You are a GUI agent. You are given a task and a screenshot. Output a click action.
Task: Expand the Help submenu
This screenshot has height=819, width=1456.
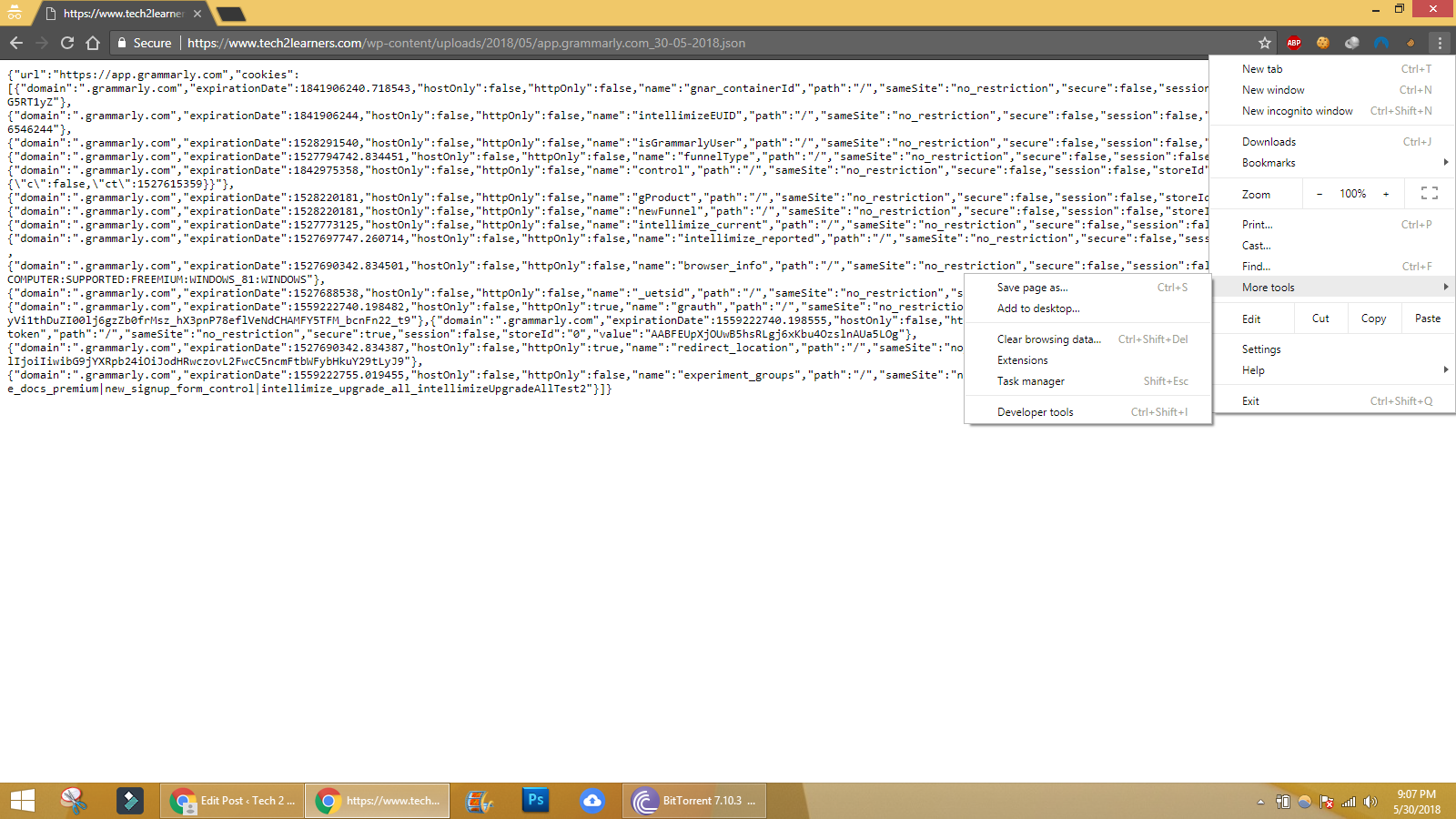pyautogui.click(x=1333, y=370)
